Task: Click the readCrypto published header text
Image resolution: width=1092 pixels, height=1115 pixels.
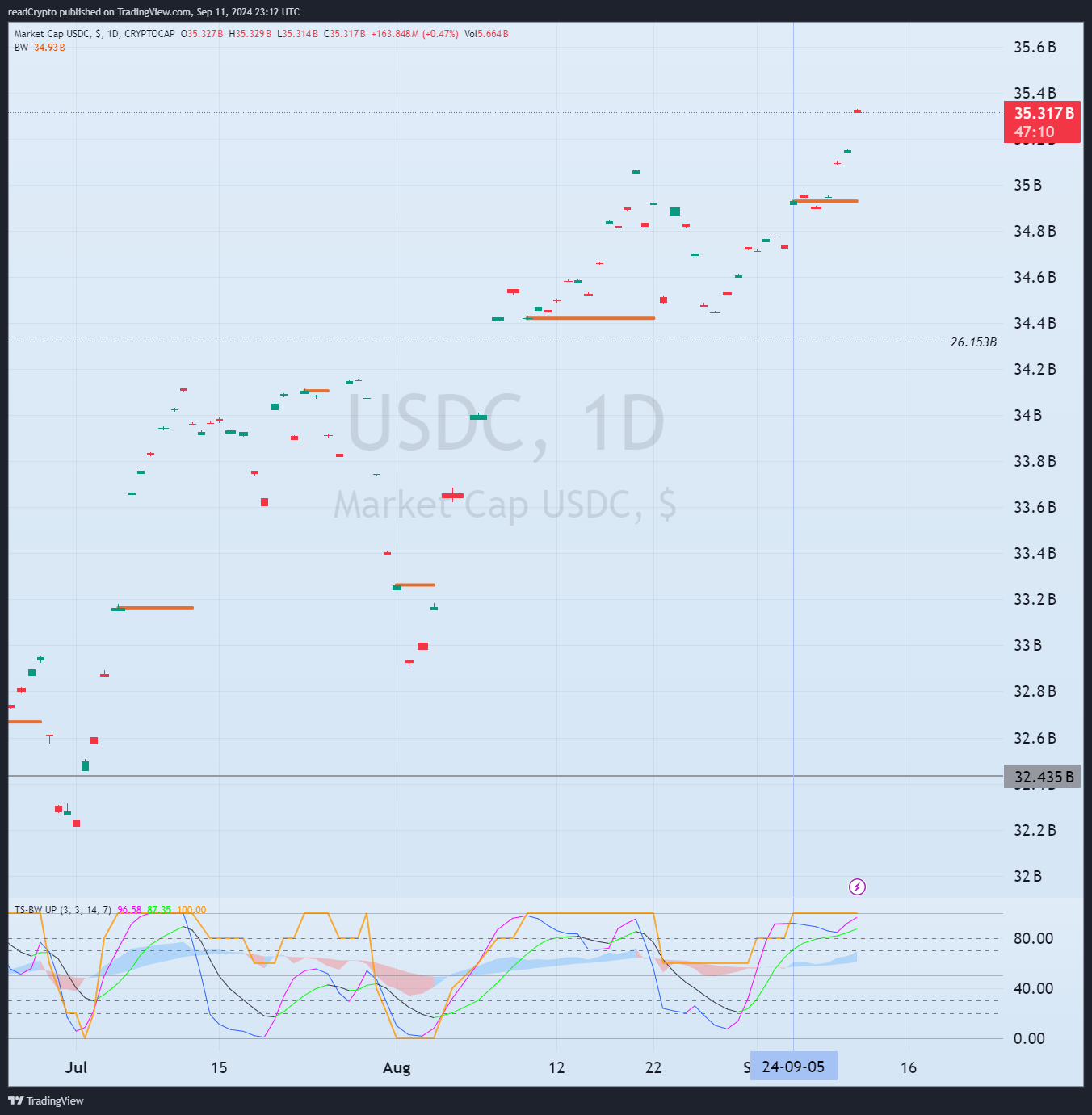Action: point(153,12)
